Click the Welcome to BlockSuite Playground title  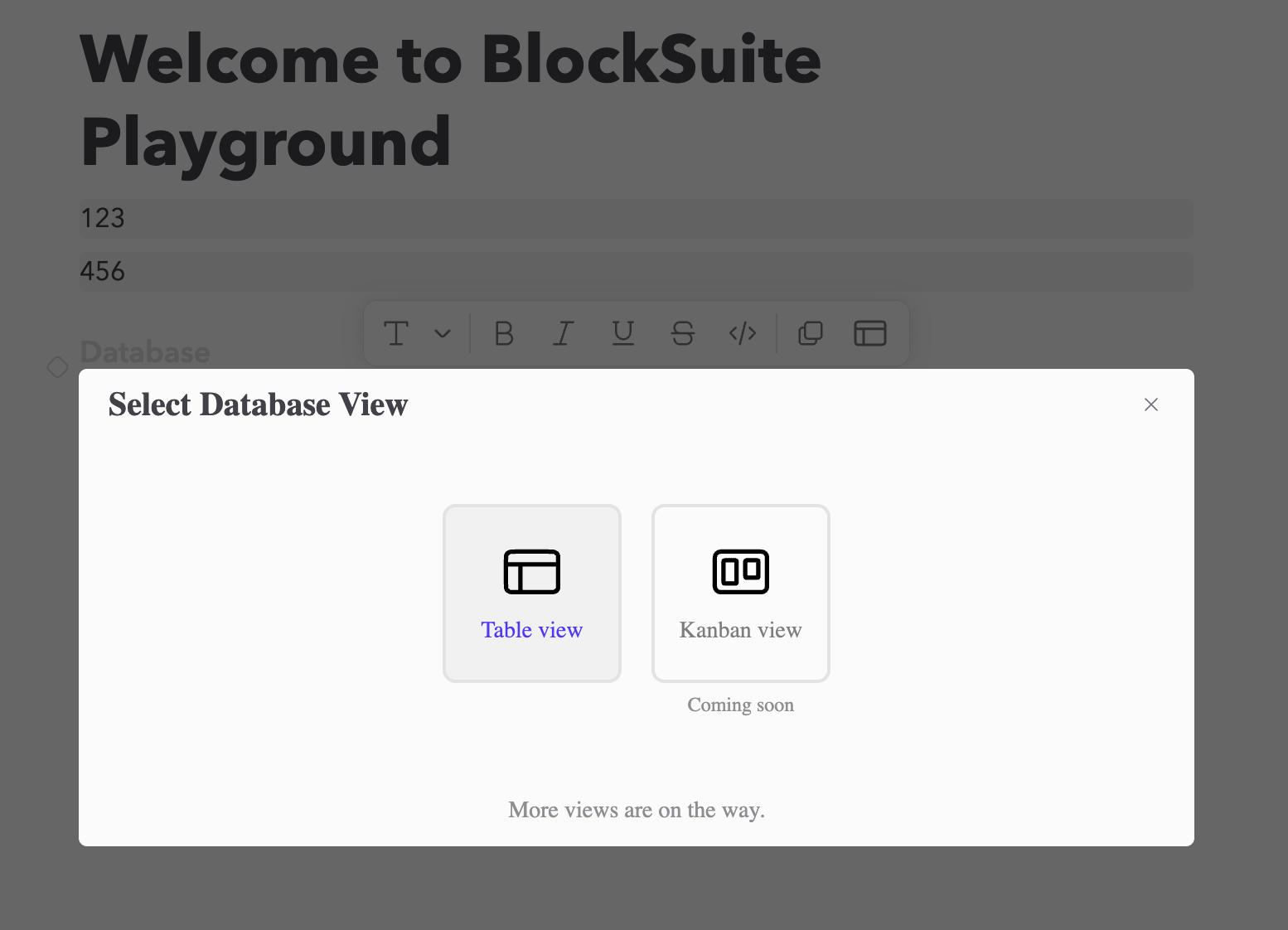point(450,99)
